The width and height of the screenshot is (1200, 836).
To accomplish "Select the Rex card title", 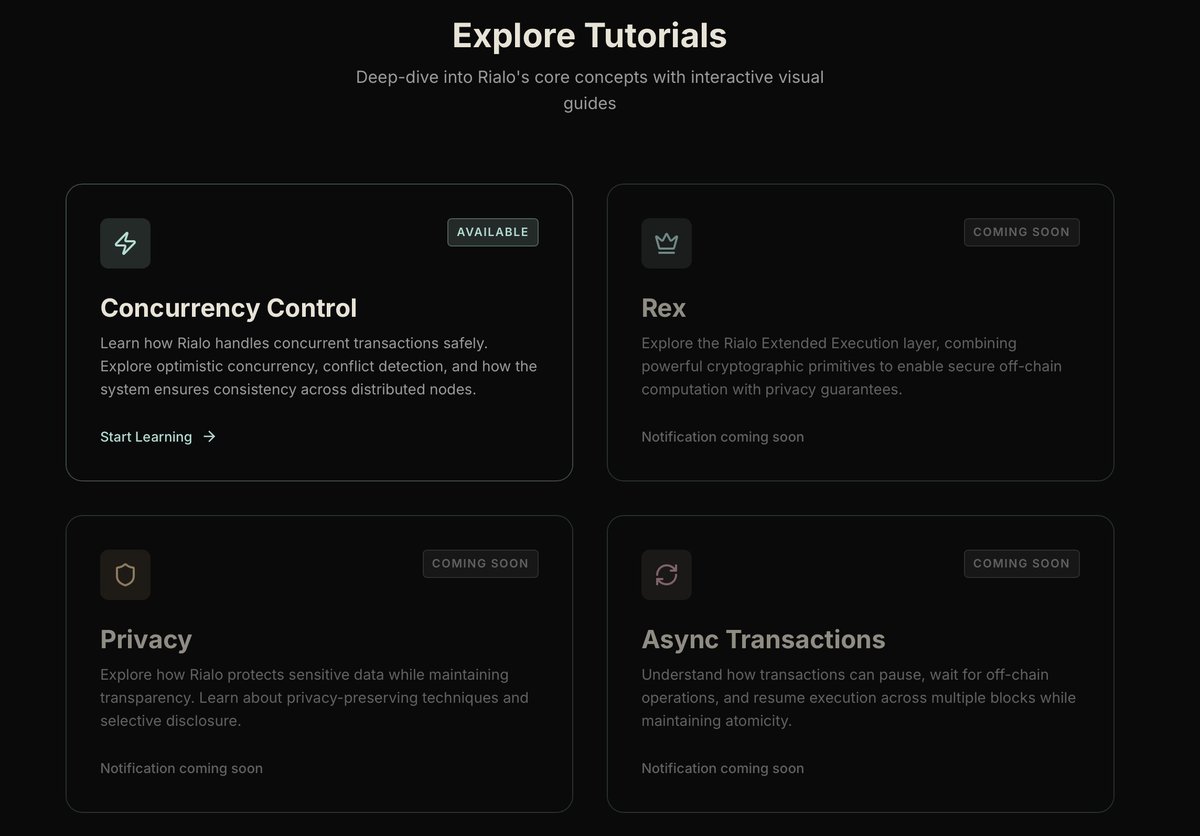I will click(664, 308).
